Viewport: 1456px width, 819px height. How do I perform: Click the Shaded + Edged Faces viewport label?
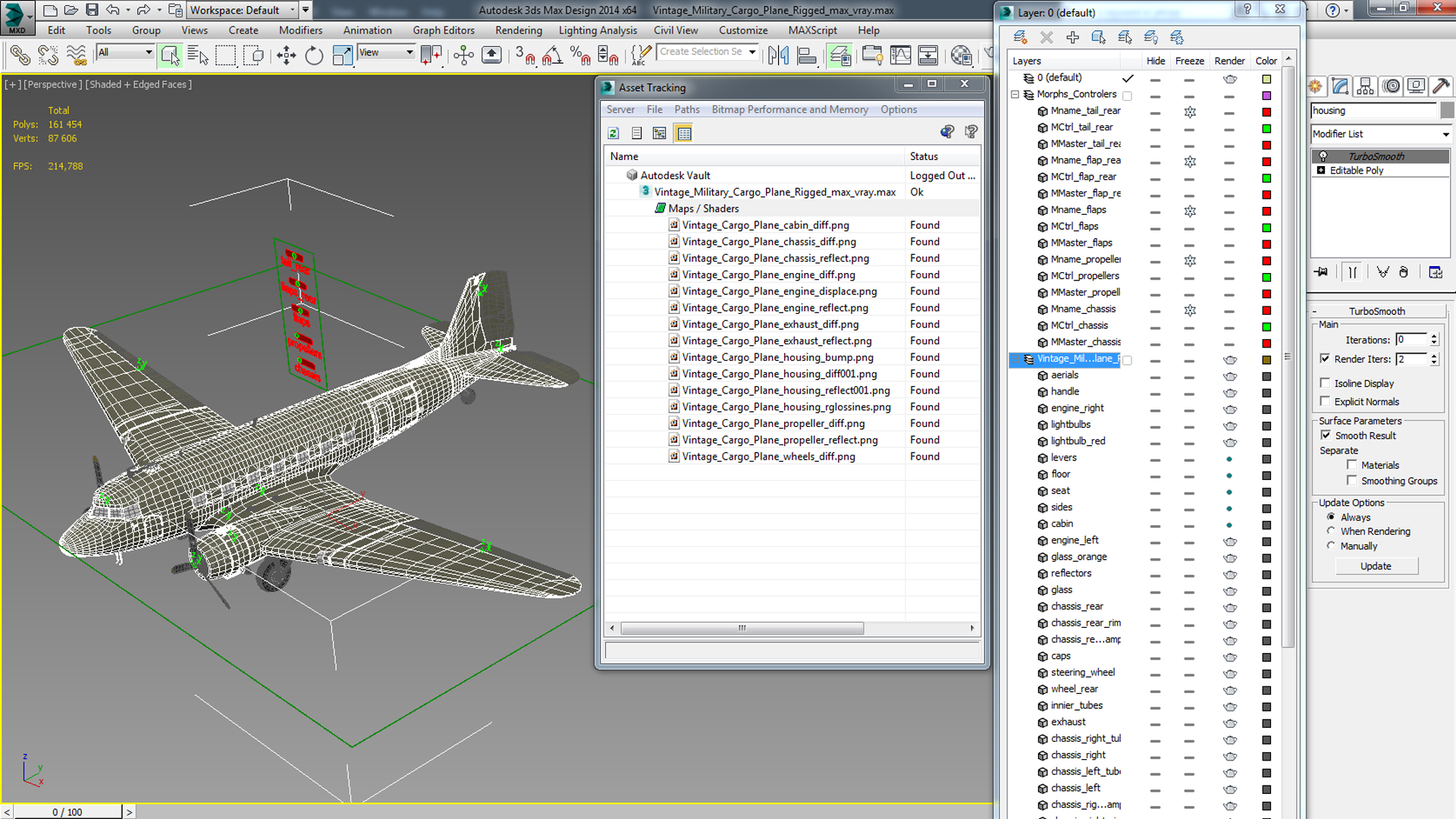tap(138, 84)
